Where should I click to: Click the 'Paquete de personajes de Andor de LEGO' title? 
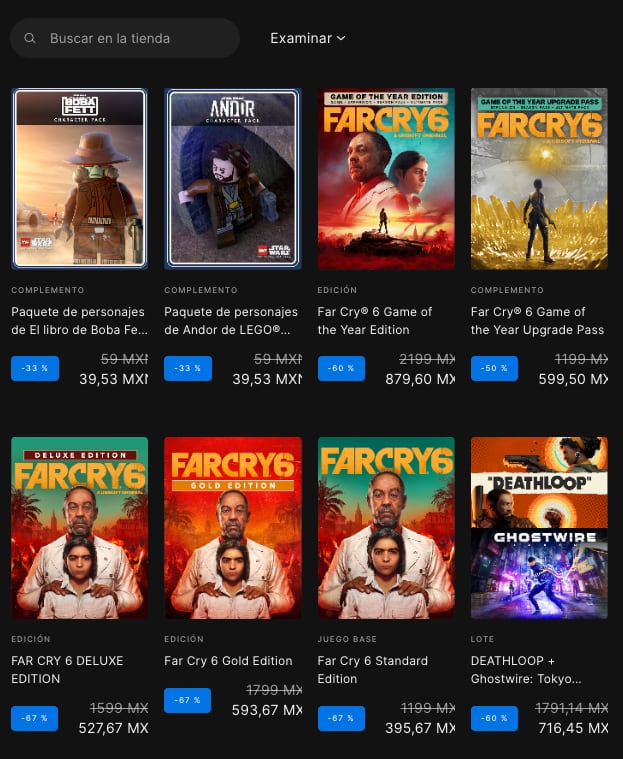tap(231, 321)
